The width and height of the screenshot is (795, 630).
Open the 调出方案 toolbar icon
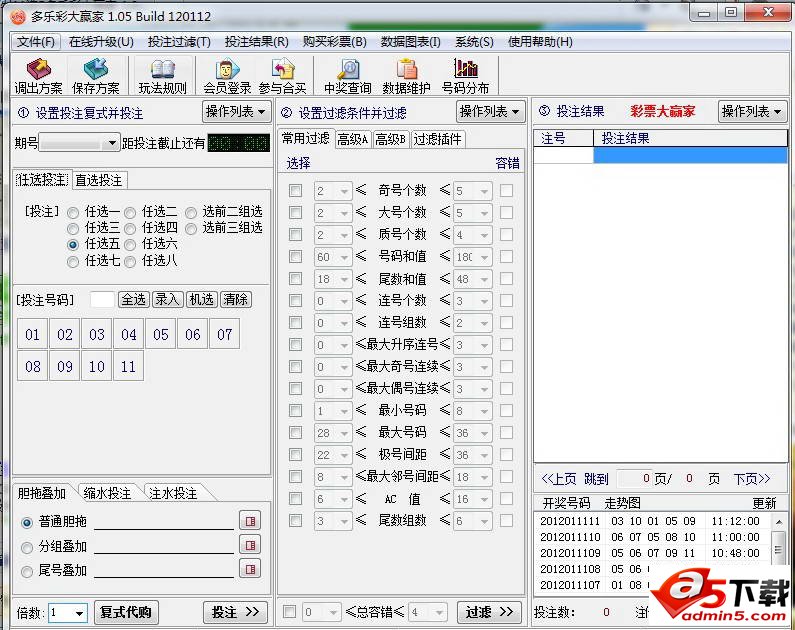tap(38, 76)
